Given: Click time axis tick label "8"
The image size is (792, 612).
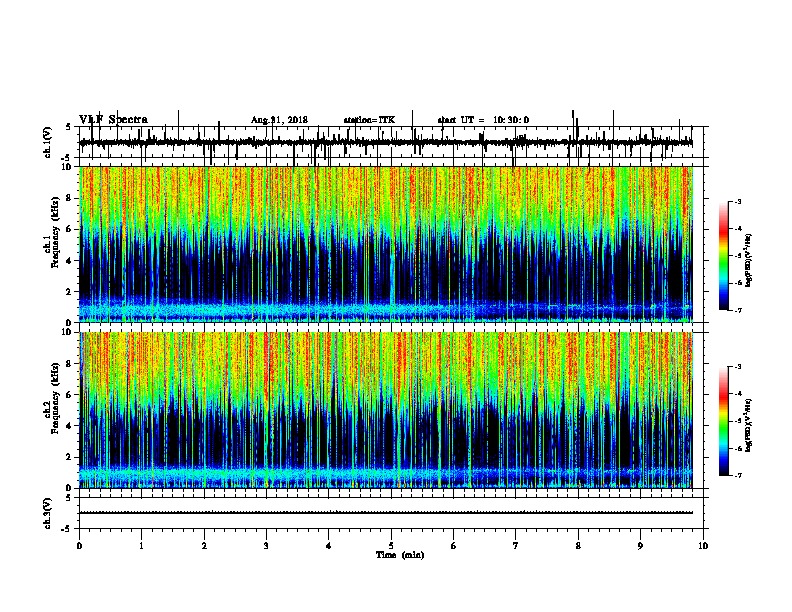Looking at the screenshot, I should pyautogui.click(x=578, y=546).
